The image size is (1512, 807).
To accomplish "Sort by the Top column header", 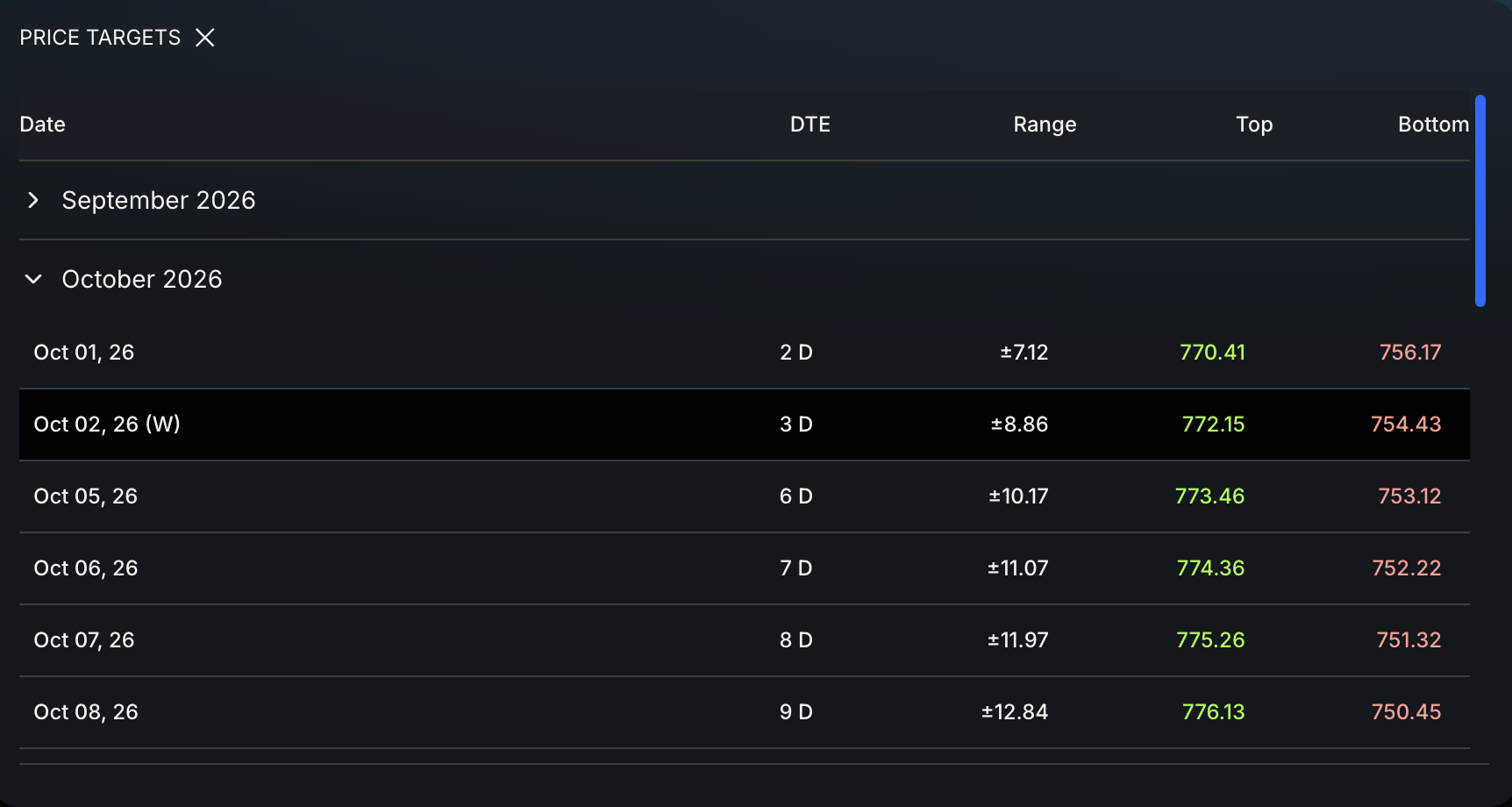I will click(x=1254, y=125).
